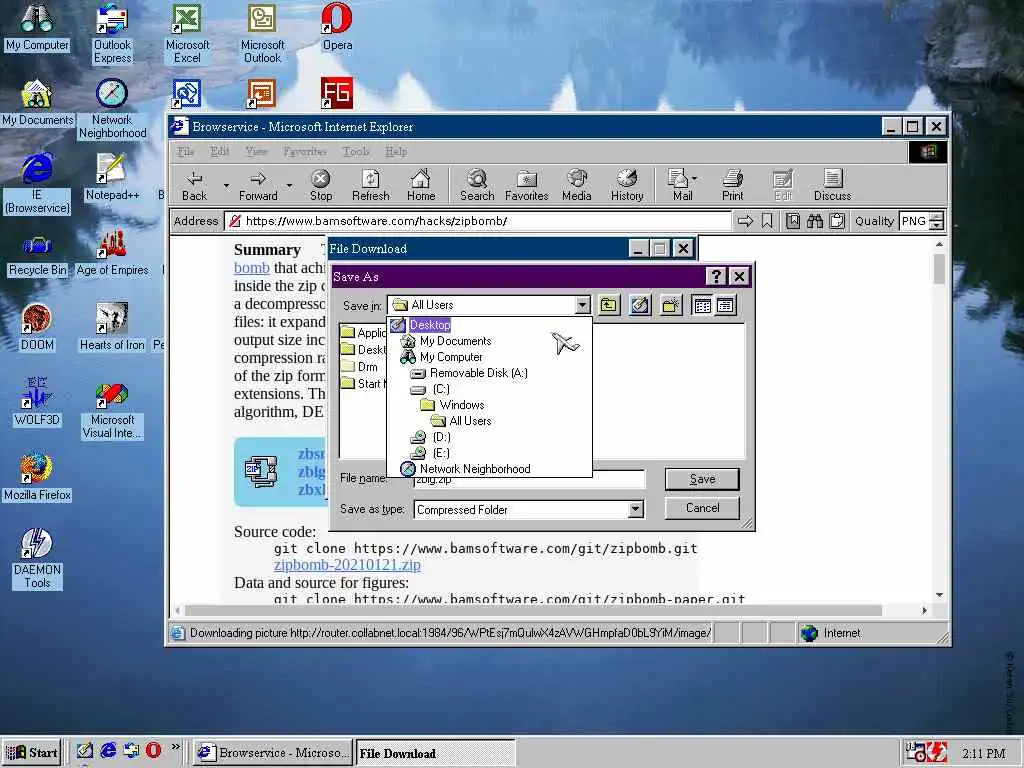Viewport: 1024px width, 768px height.
Task: Go Home via IE toolbar
Action: pos(421,185)
